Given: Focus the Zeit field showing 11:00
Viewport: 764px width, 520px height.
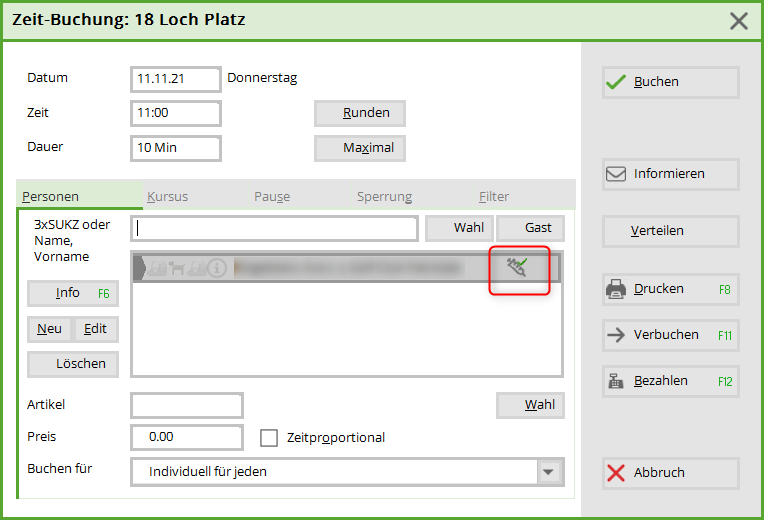Looking at the screenshot, I should (176, 113).
